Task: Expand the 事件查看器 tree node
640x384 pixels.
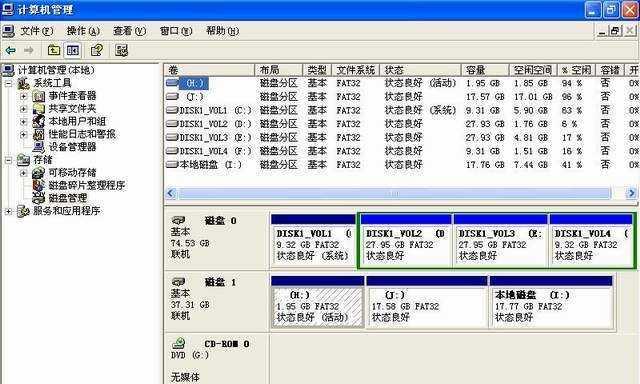Action: tap(23, 96)
